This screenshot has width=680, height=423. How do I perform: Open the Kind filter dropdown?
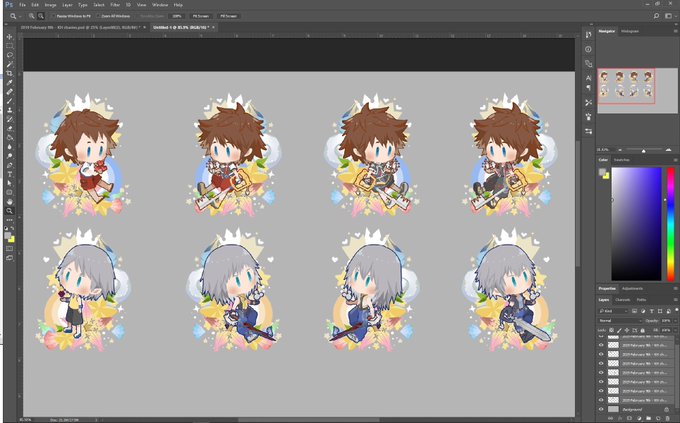click(613, 311)
